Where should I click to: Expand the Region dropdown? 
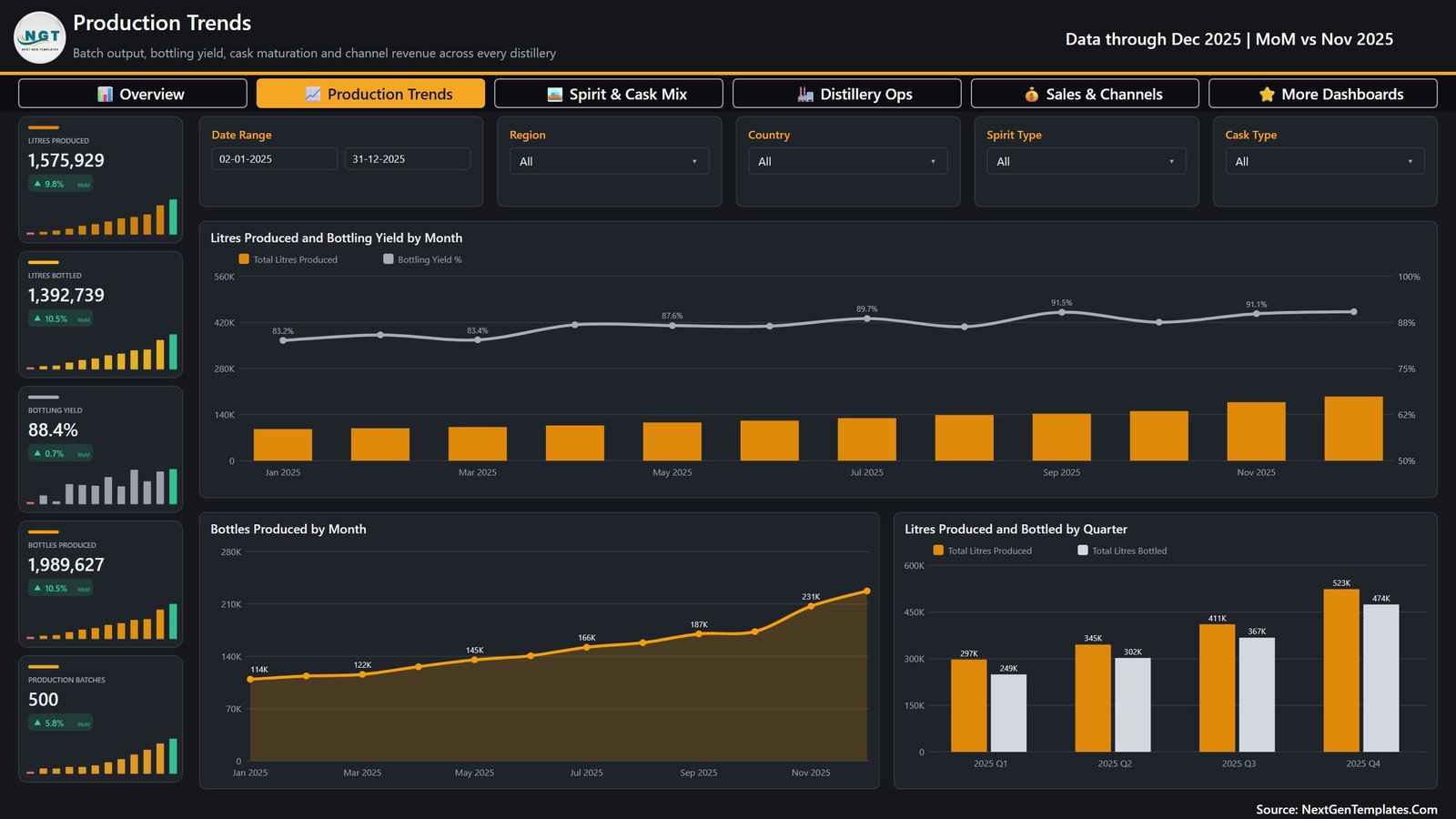[609, 161]
